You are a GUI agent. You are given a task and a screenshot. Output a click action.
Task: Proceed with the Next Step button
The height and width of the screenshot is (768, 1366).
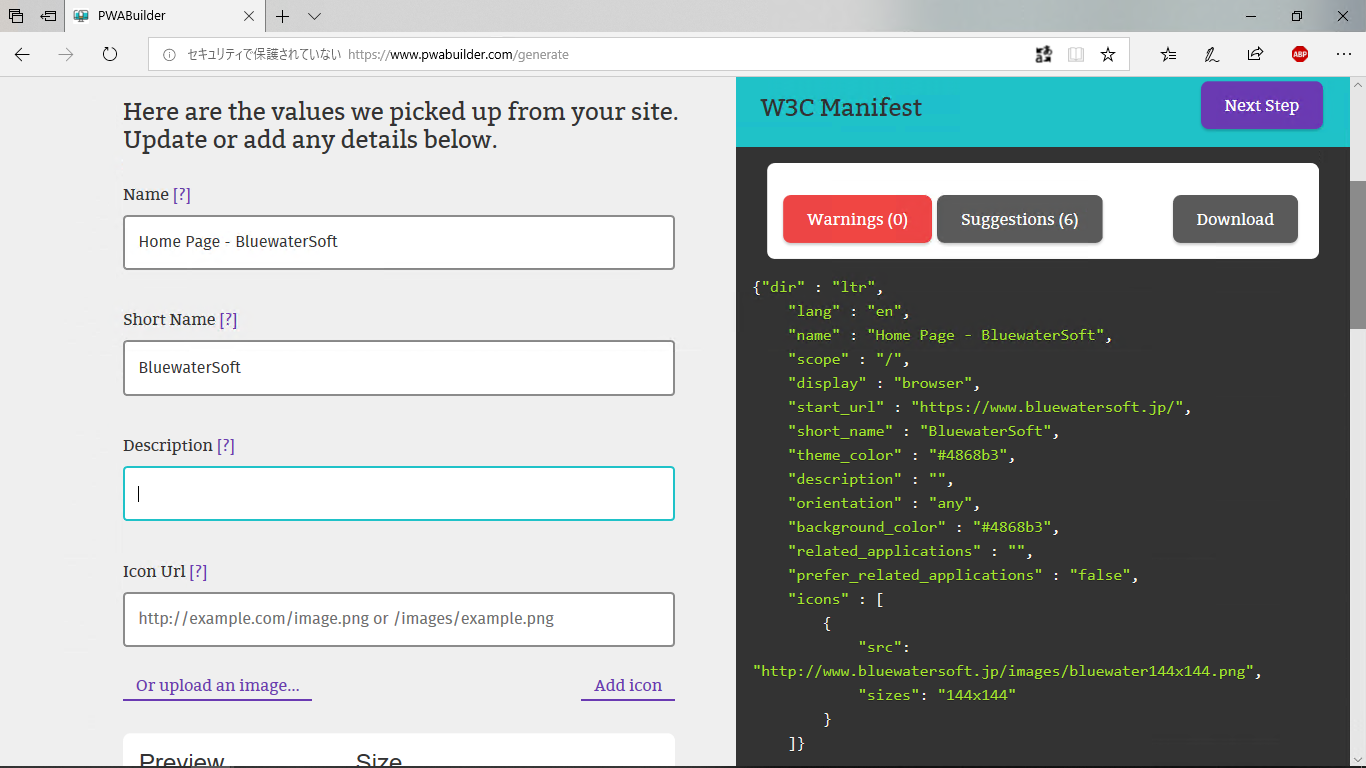click(1262, 106)
